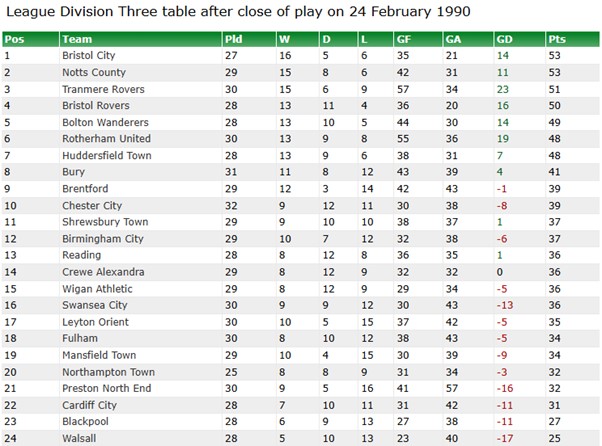Sort by the Team column header

[x=141, y=39]
